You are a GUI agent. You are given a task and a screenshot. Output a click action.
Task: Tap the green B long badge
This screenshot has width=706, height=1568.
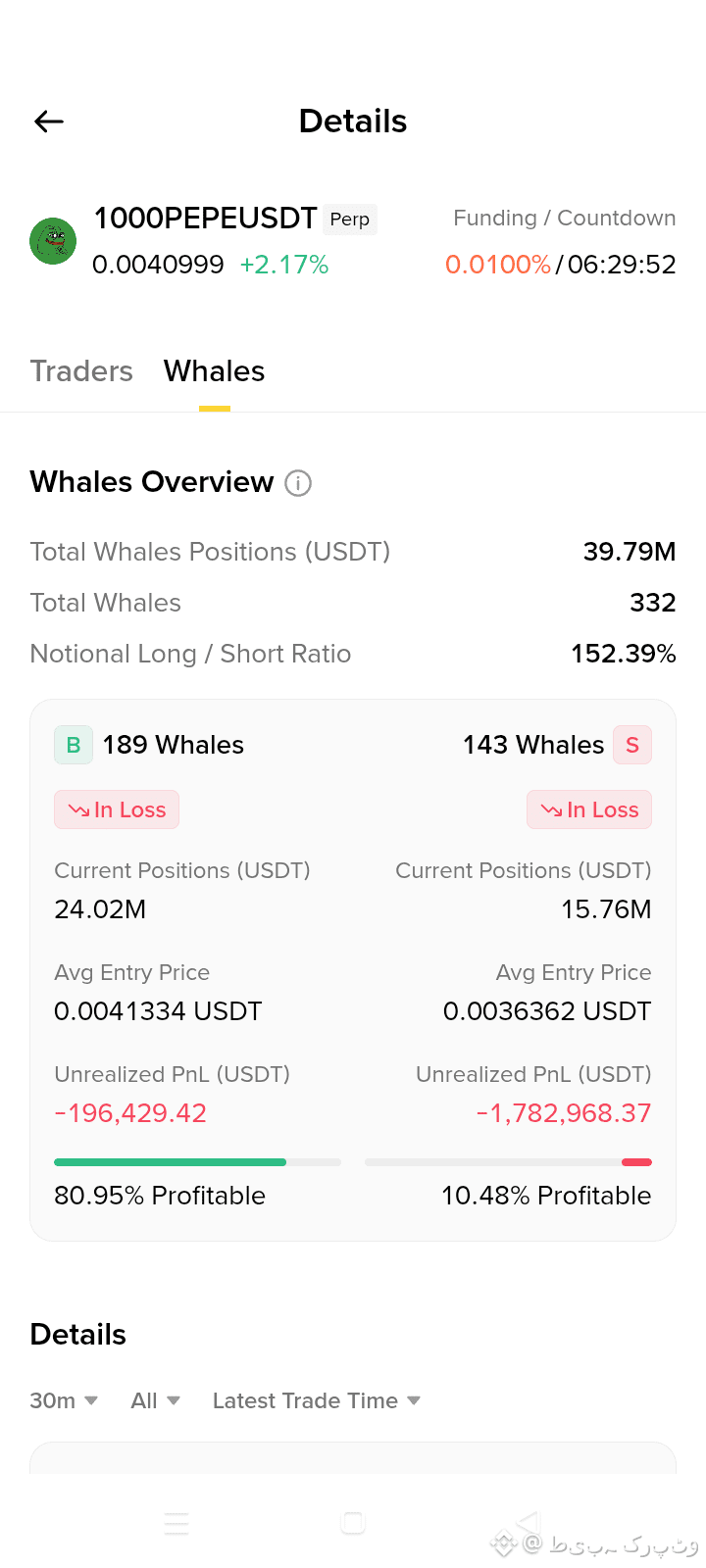[74, 745]
